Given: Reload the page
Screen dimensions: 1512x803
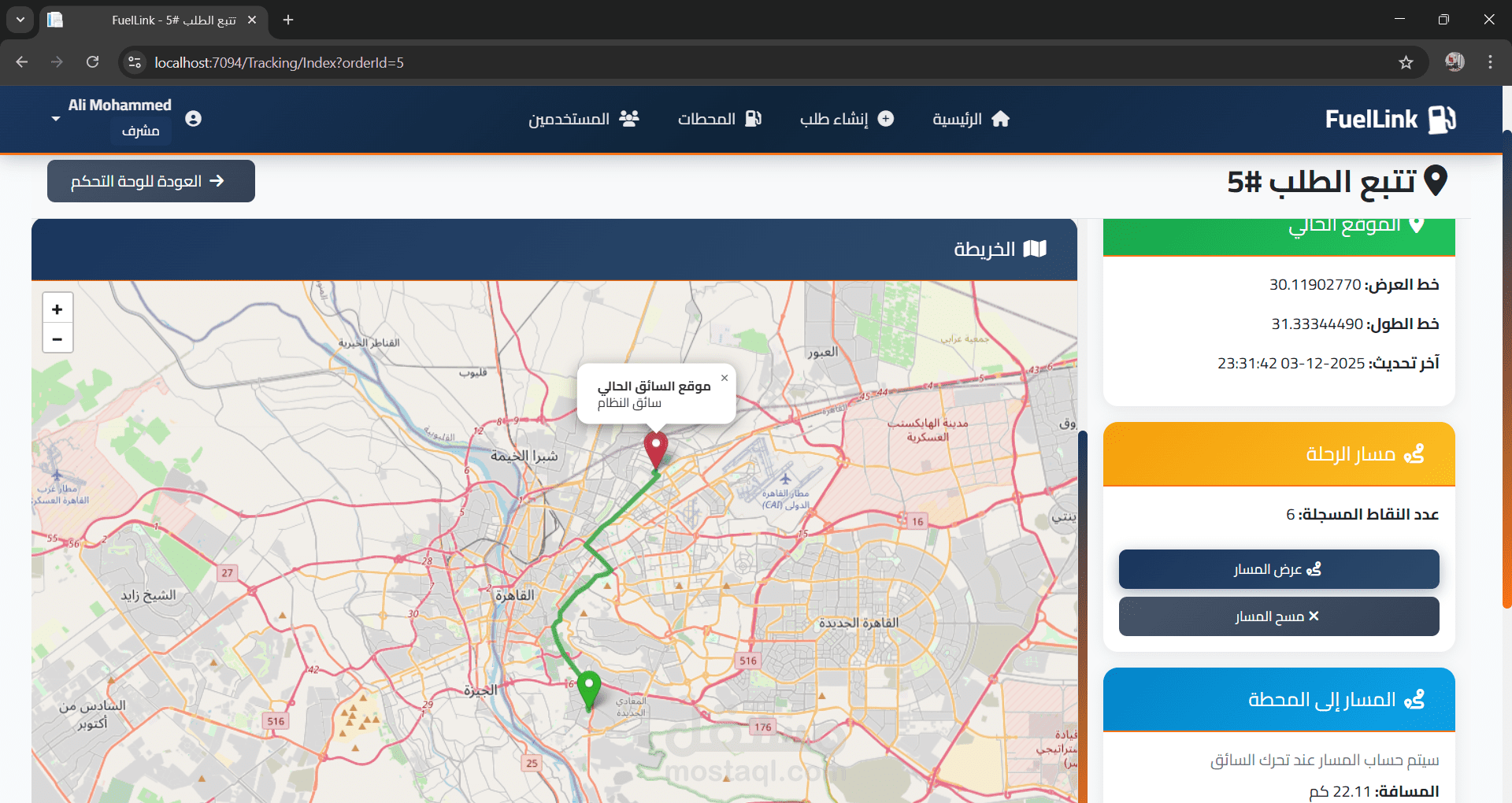Looking at the screenshot, I should (93, 62).
